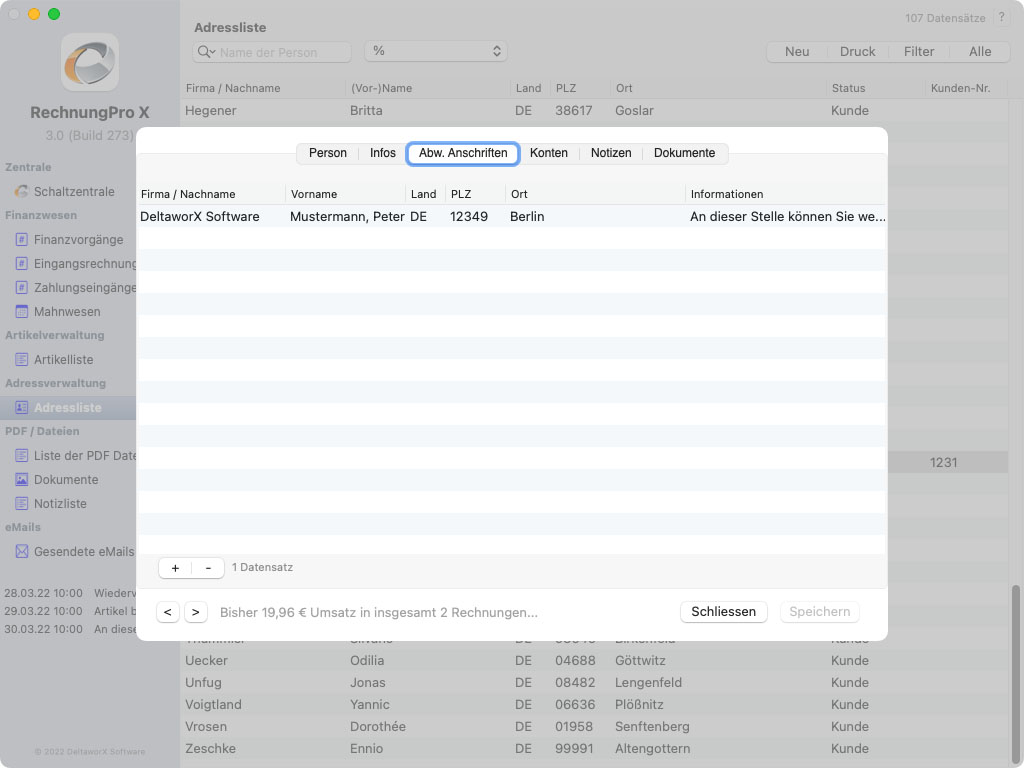The image size is (1024, 768).
Task: Expand the percent sign popup menu
Action: 436,51
